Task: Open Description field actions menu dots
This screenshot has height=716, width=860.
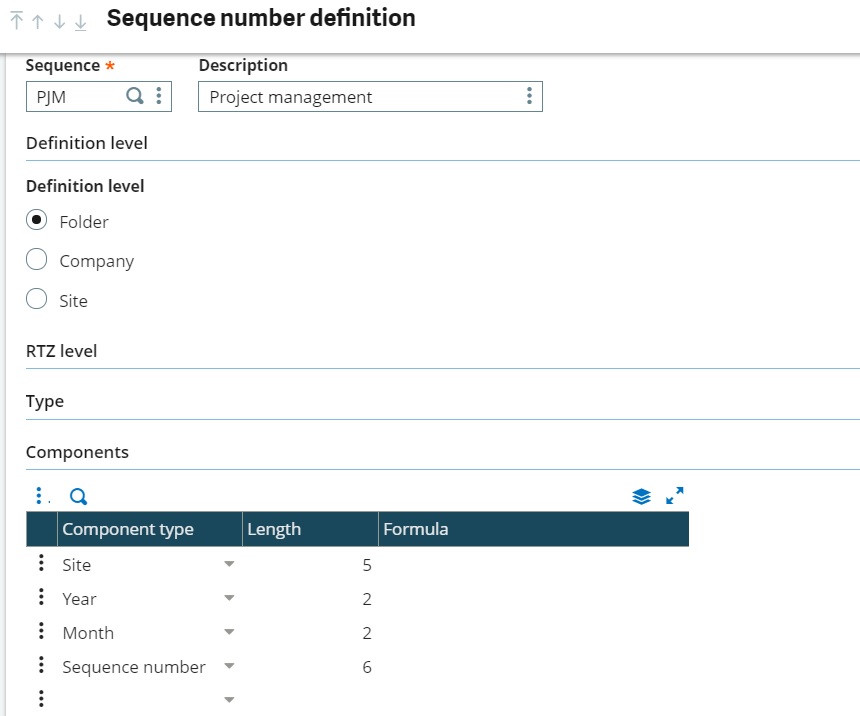Action: [529, 96]
